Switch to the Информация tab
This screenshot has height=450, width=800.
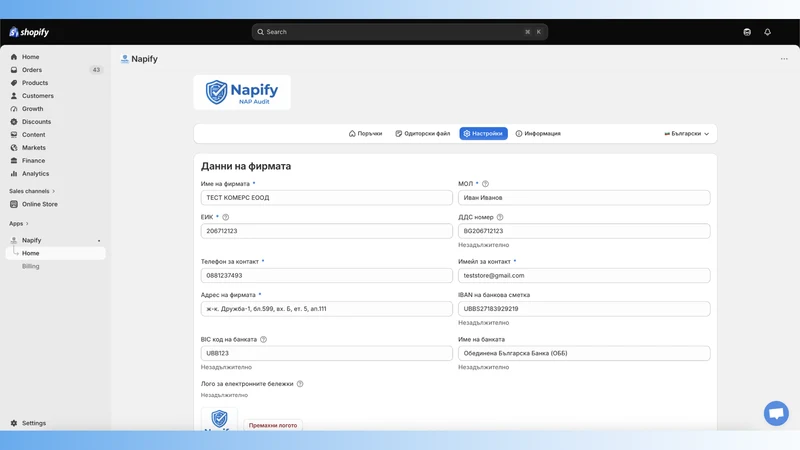coord(538,134)
